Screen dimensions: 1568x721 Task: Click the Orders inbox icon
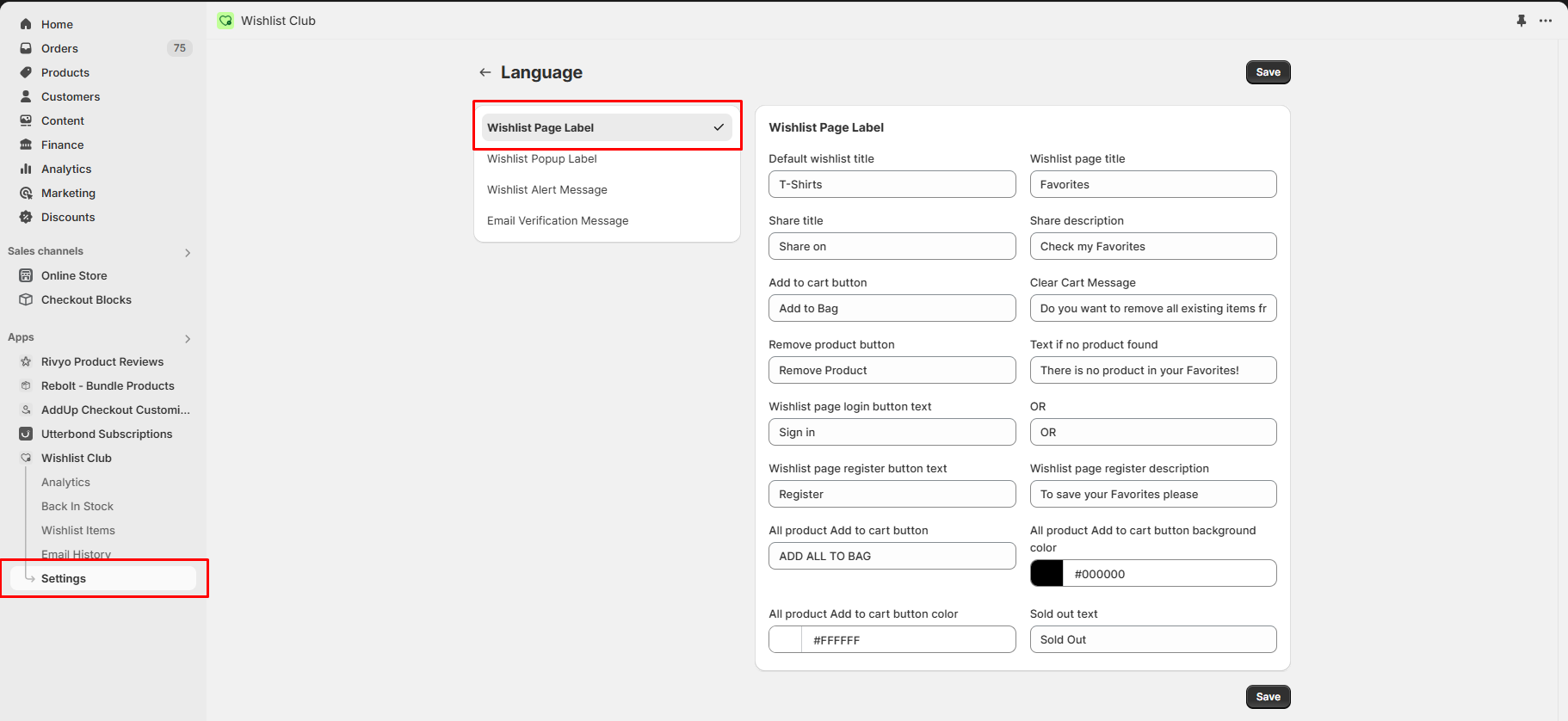click(26, 48)
